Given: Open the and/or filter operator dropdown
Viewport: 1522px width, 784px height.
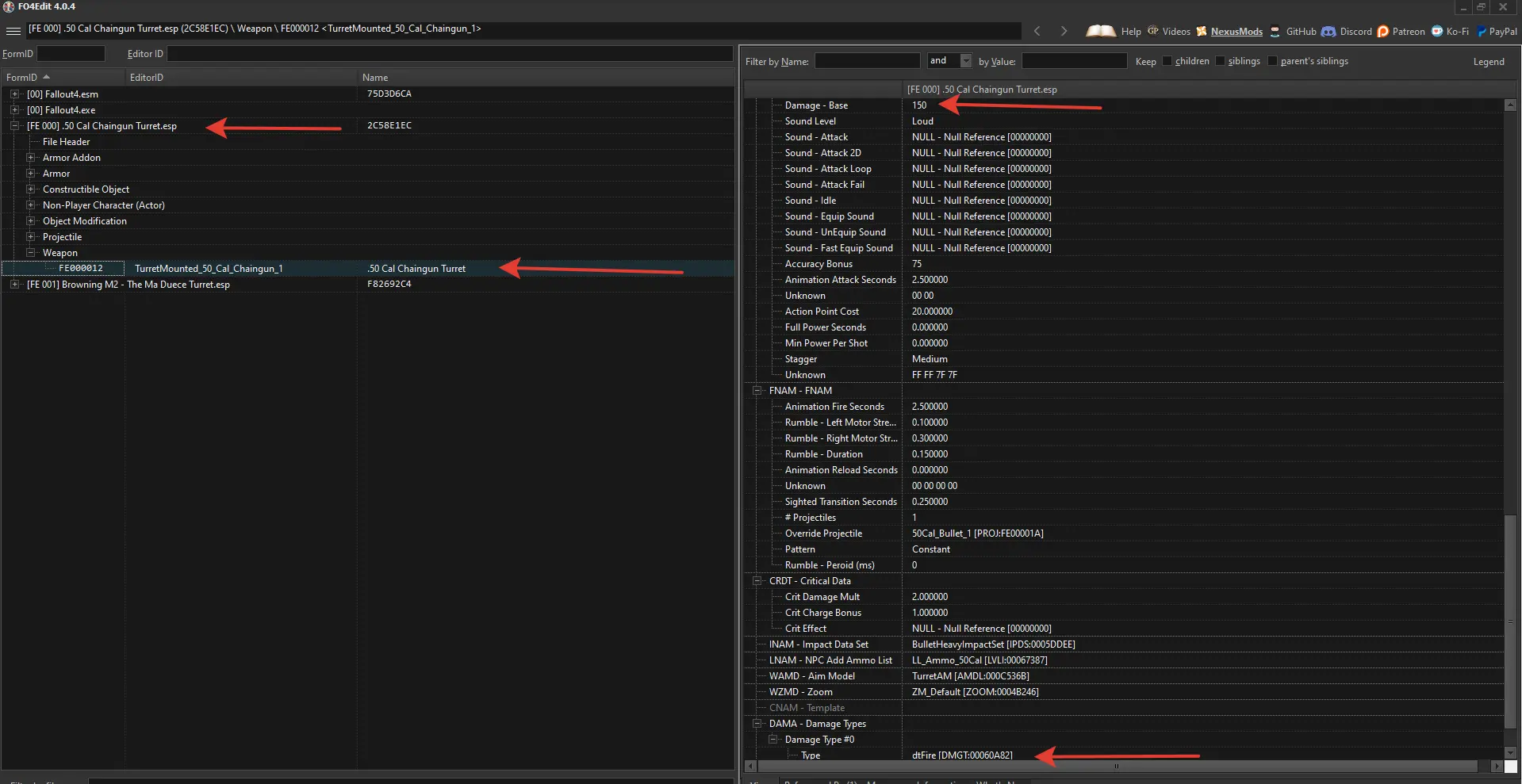Looking at the screenshot, I should click(965, 61).
